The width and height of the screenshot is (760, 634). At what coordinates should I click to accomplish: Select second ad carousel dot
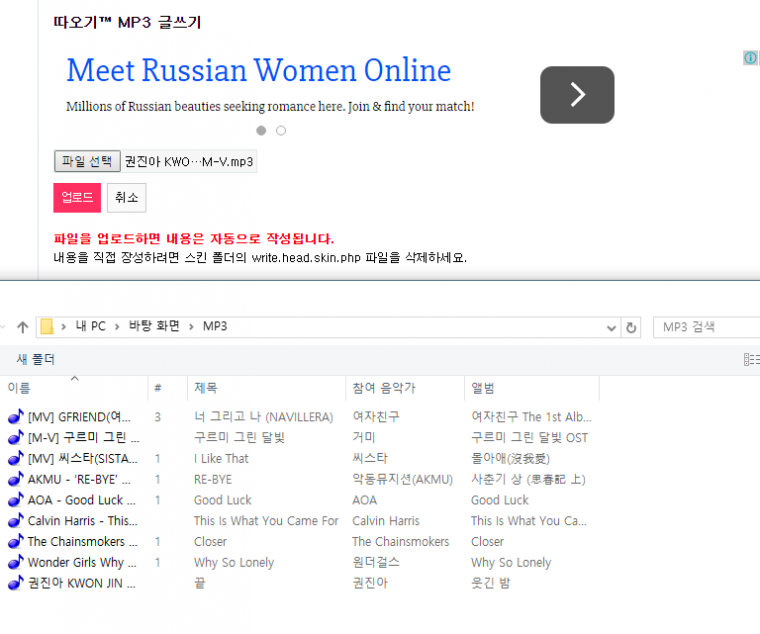coord(281,130)
